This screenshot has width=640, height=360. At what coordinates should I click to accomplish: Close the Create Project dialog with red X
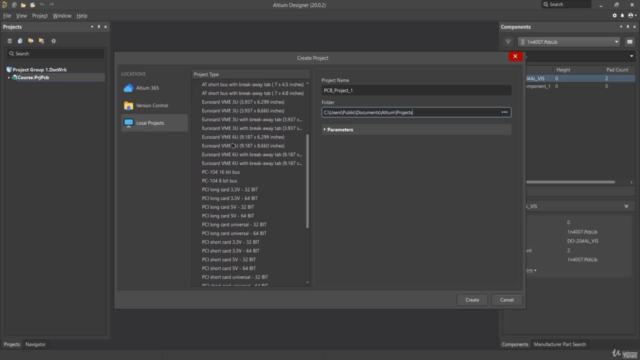pos(515,56)
